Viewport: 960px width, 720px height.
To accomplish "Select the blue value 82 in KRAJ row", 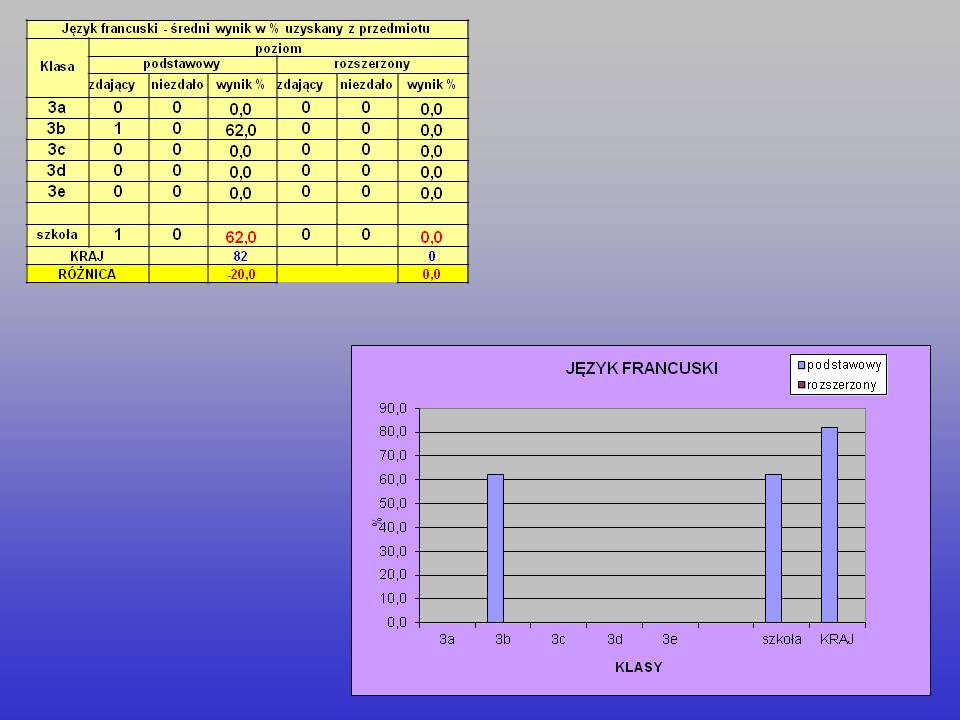I will click(240, 256).
